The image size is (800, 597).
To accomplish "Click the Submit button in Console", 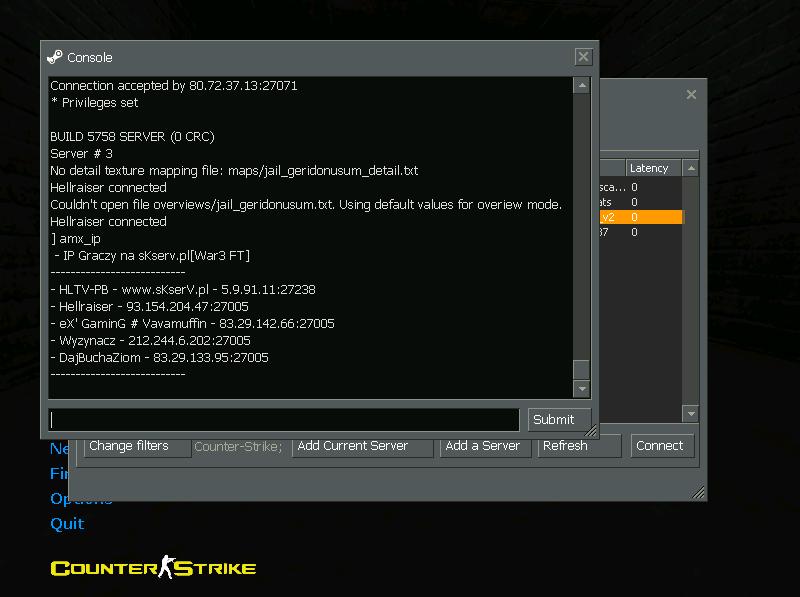I will [559, 419].
